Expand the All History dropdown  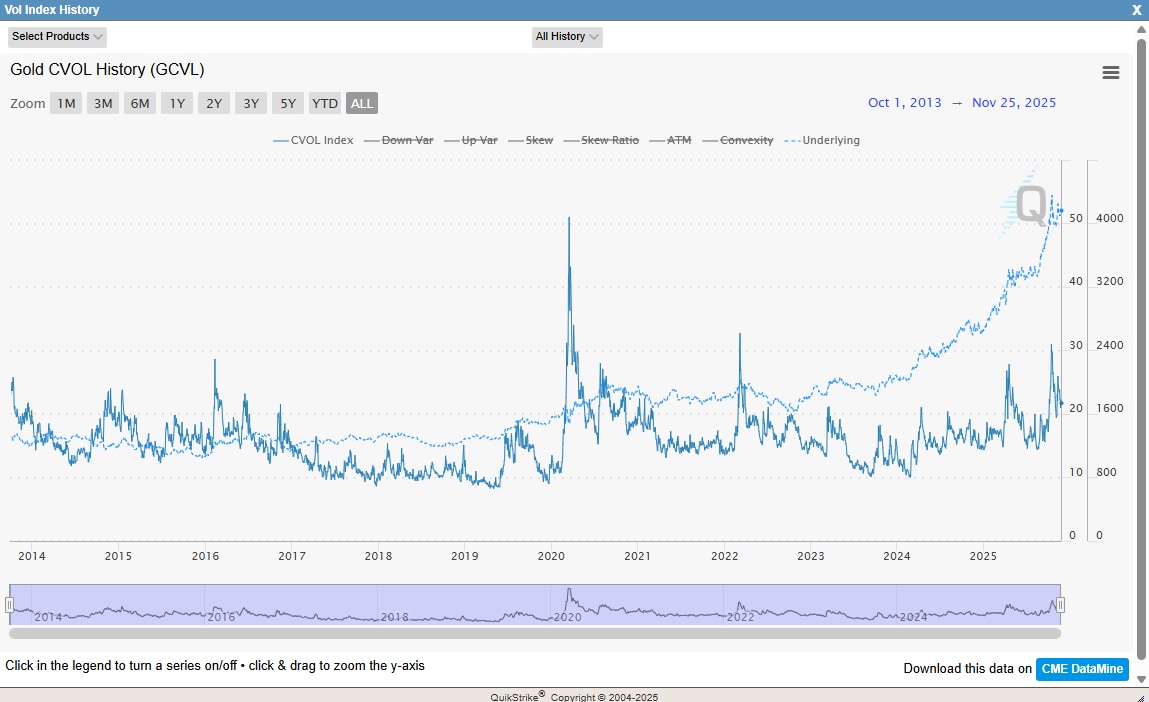click(567, 37)
